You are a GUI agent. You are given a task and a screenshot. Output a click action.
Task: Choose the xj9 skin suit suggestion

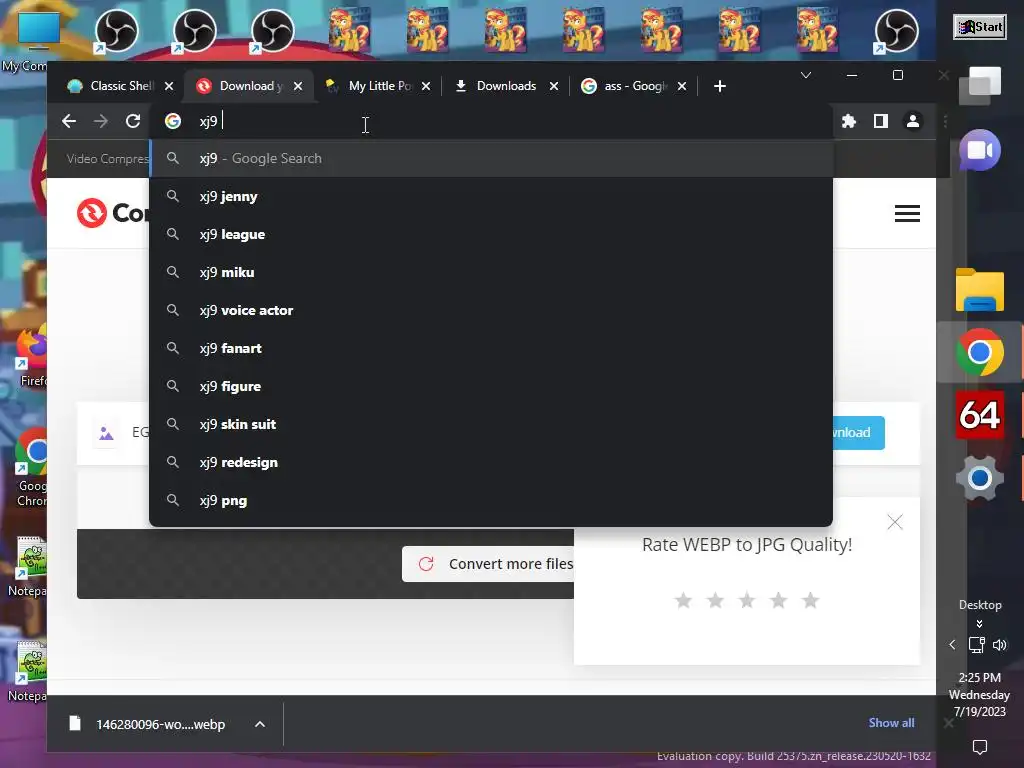click(x=491, y=424)
